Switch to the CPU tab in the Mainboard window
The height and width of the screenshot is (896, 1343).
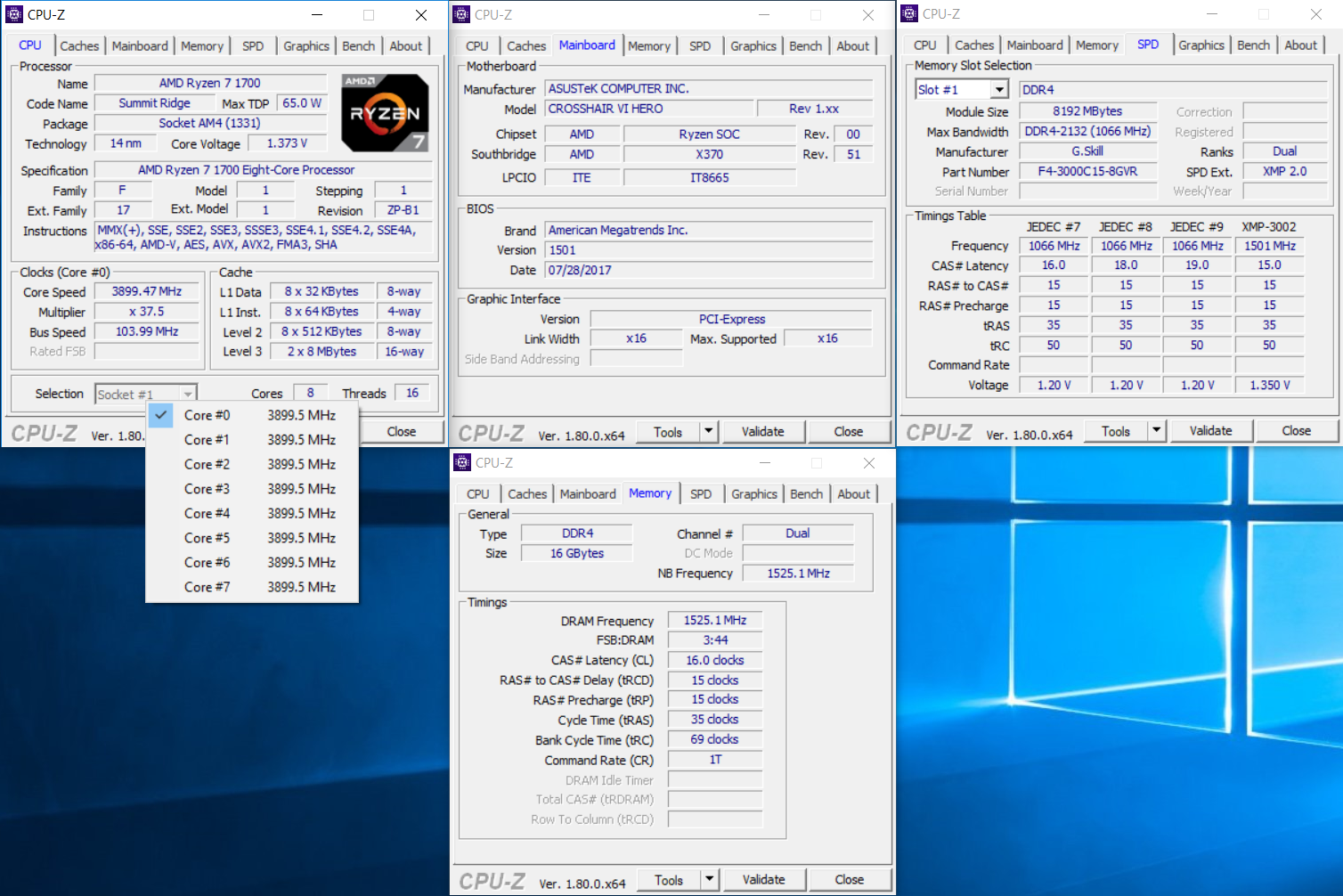pyautogui.click(x=477, y=46)
